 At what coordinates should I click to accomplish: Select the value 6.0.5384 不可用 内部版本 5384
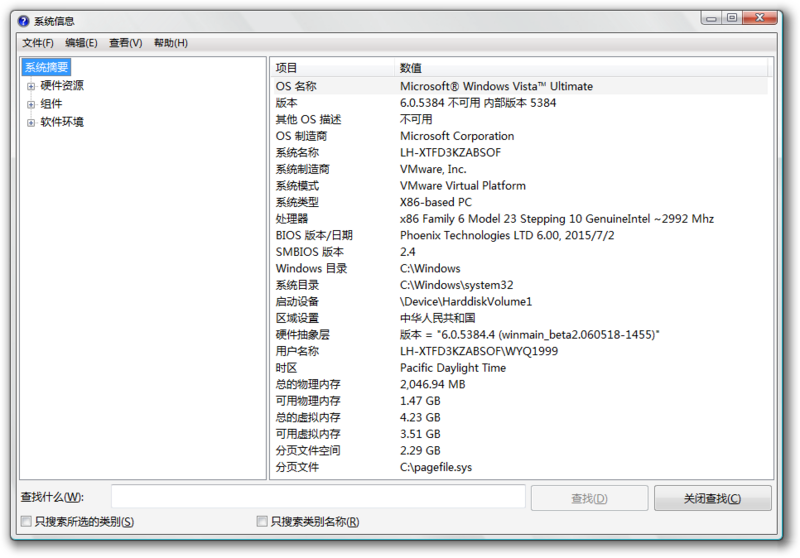tap(478, 103)
